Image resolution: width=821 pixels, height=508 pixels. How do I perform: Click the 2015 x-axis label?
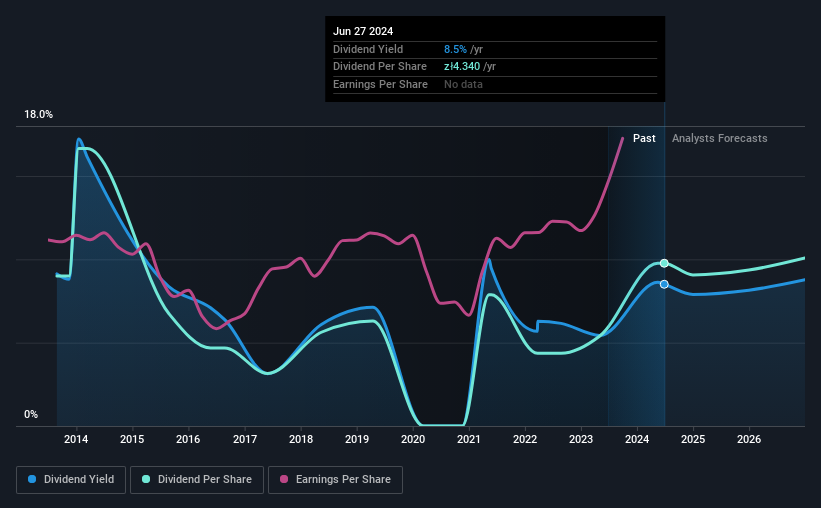132,439
